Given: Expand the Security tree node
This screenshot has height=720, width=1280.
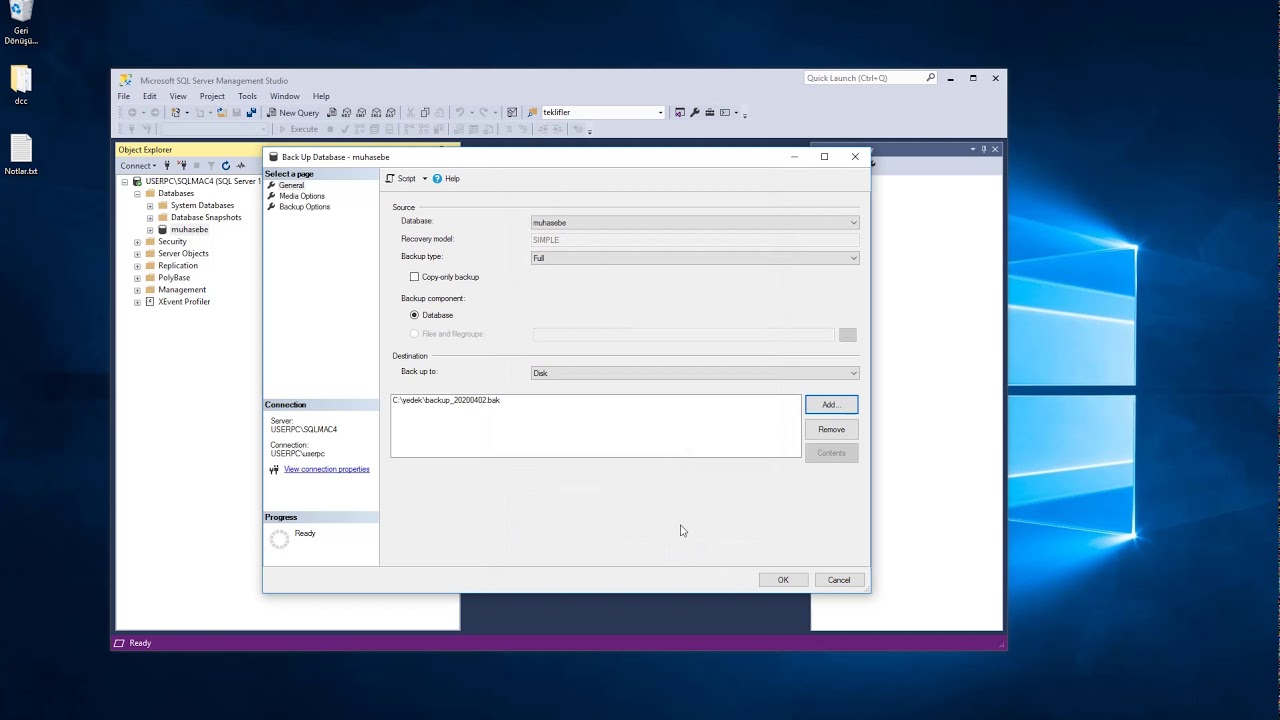Looking at the screenshot, I should click(137, 242).
